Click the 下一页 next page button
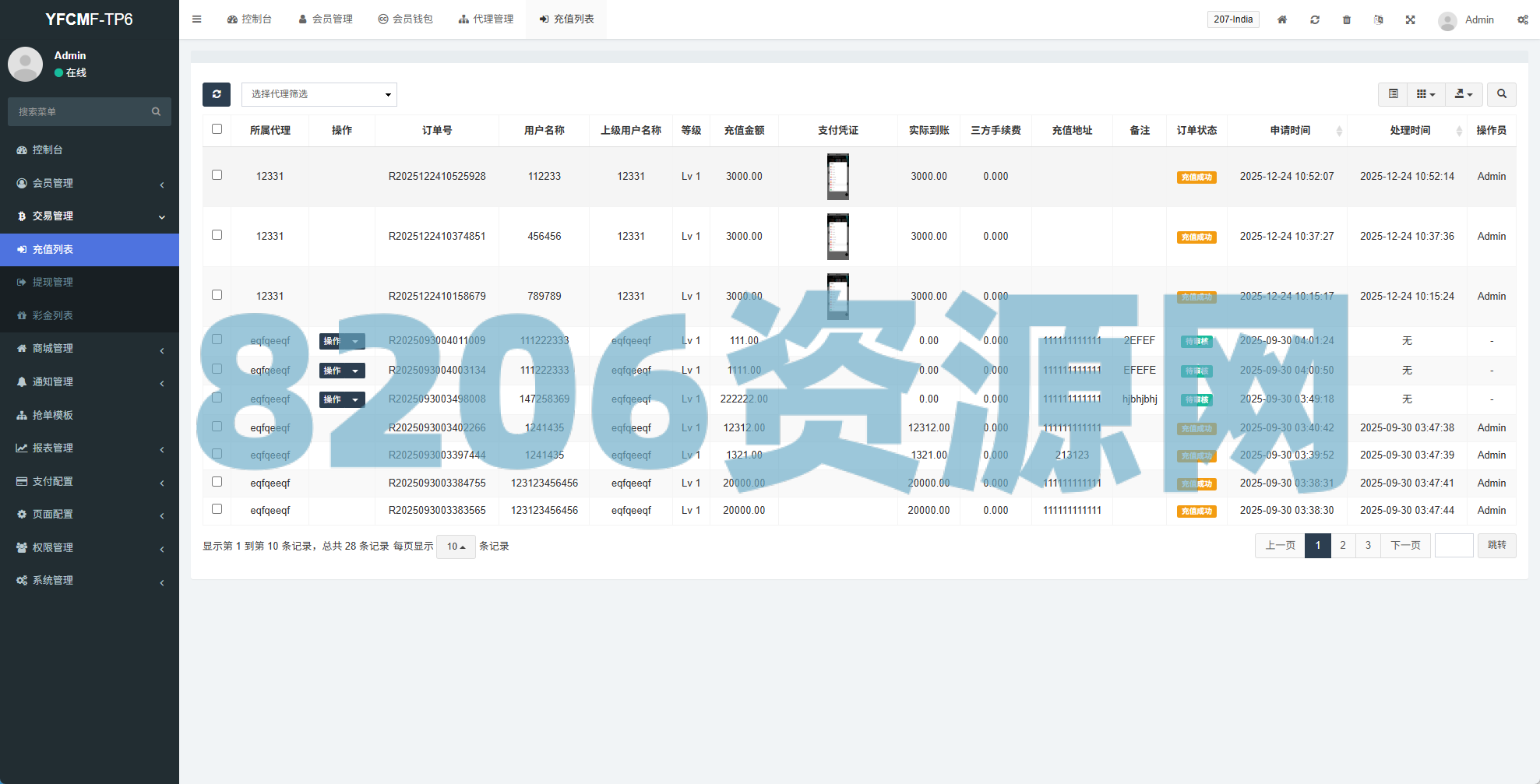1540x784 pixels. click(1405, 545)
